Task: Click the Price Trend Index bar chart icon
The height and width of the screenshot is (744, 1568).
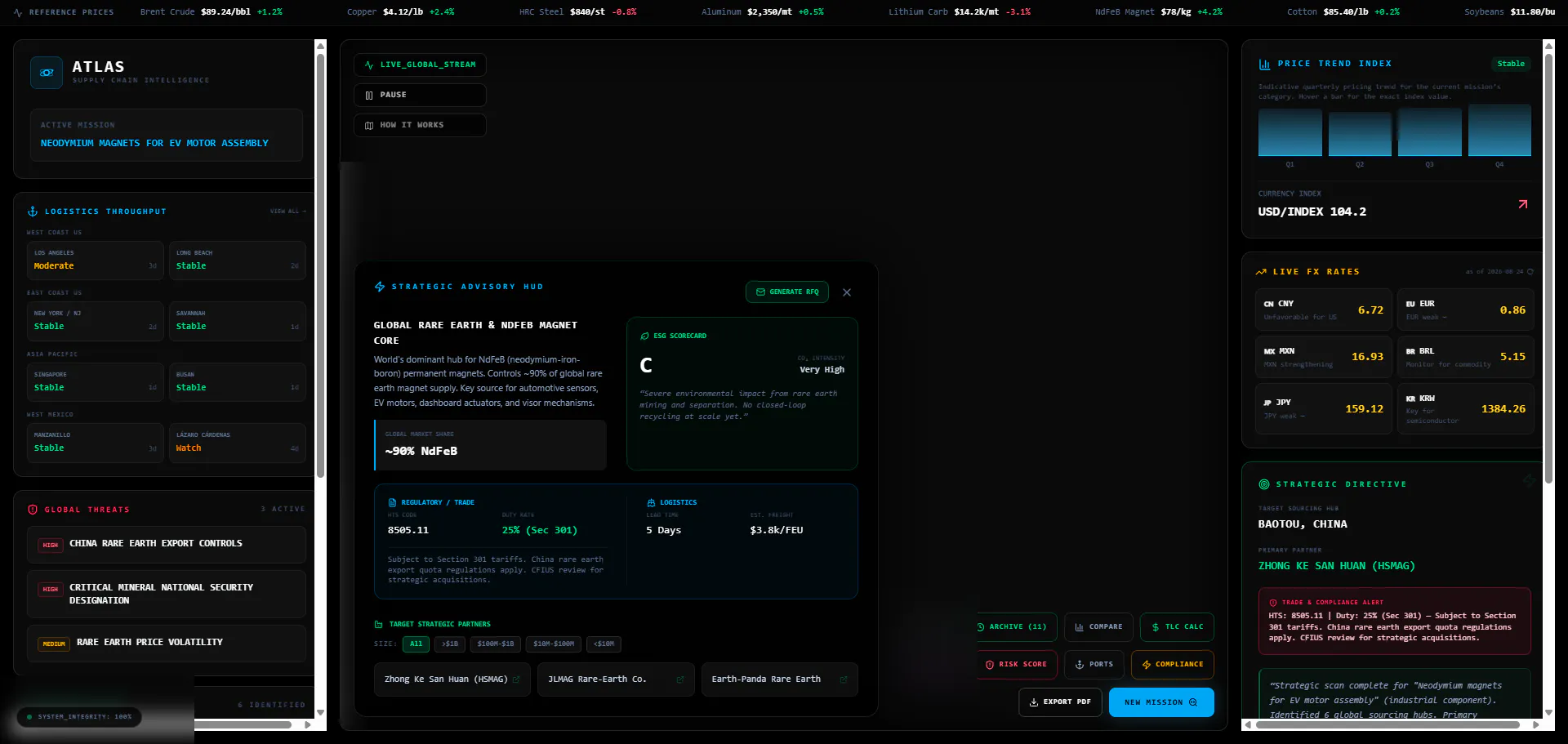Action: 1264,64
